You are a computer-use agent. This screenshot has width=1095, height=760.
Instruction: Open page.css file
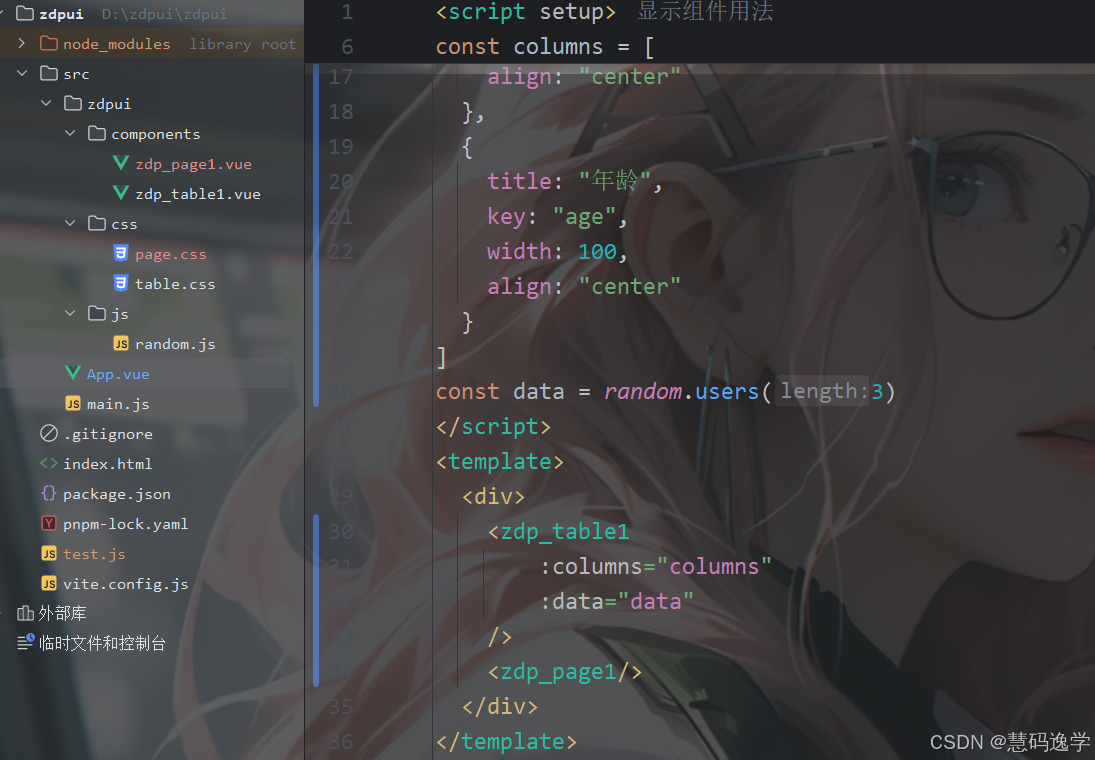171,254
